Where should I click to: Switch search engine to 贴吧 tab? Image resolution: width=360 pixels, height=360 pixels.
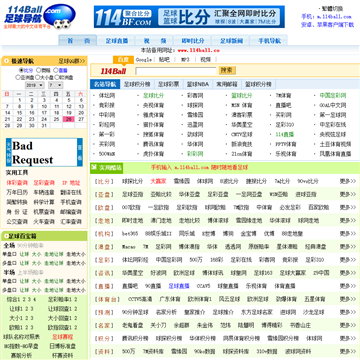[x=164, y=60]
